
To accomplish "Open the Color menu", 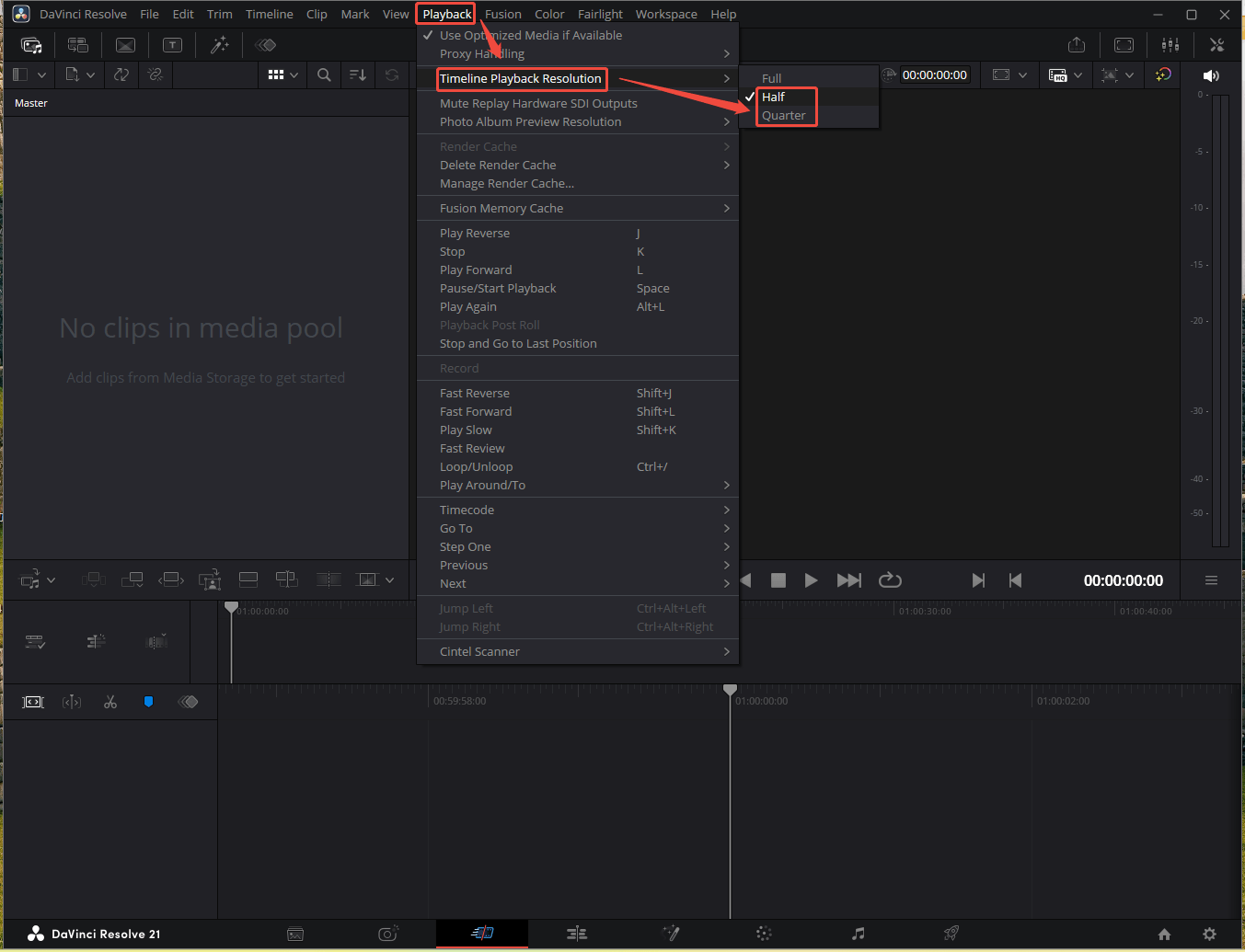I will coord(549,14).
